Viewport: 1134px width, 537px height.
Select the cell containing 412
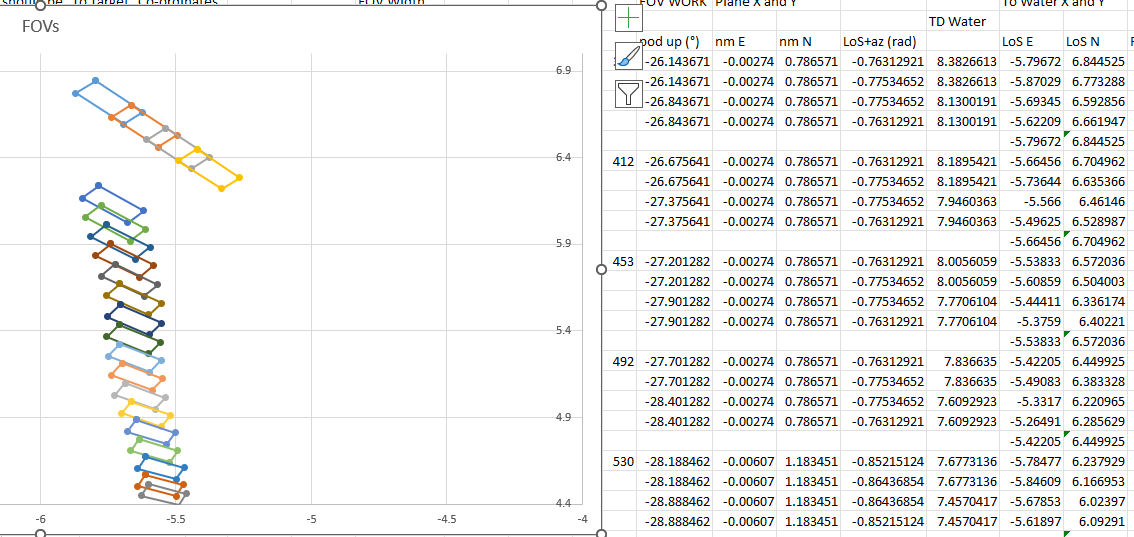point(623,161)
